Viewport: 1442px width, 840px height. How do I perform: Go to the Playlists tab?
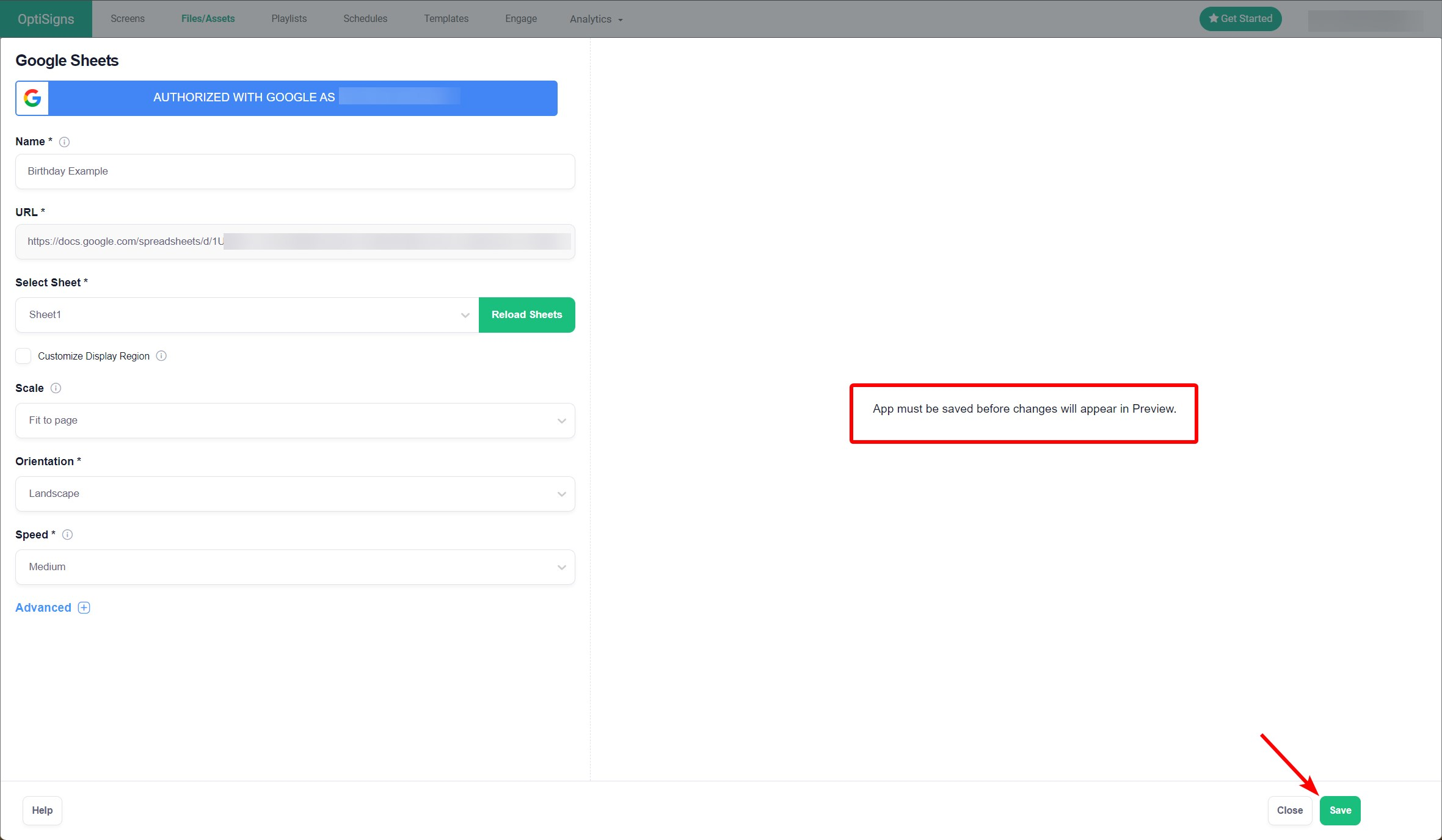[289, 19]
